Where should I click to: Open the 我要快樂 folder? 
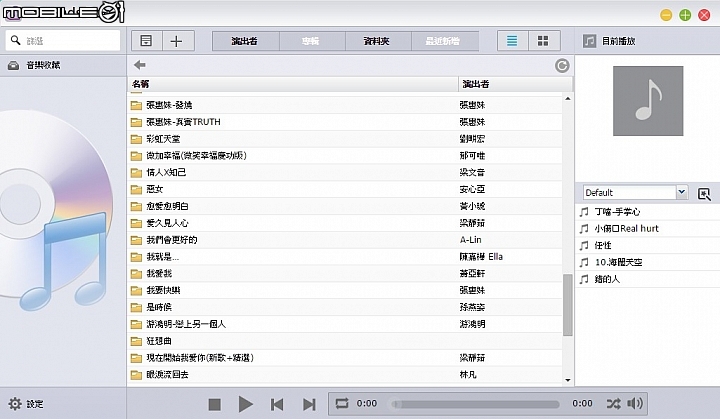[x=345, y=290]
